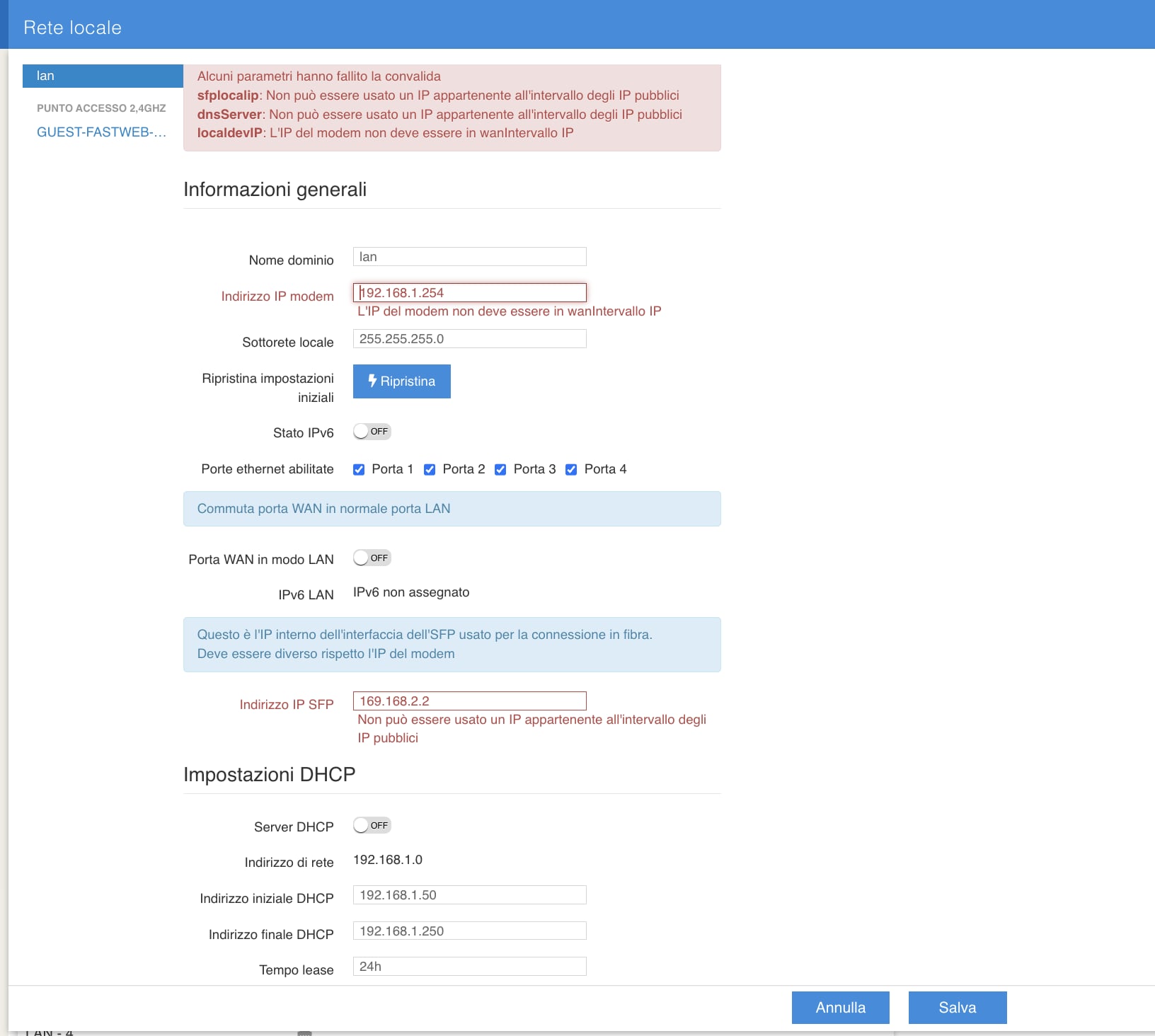The width and height of the screenshot is (1155, 1036).
Task: Click the error text under the Indirizzo IP SFP field
Action: tap(532, 729)
